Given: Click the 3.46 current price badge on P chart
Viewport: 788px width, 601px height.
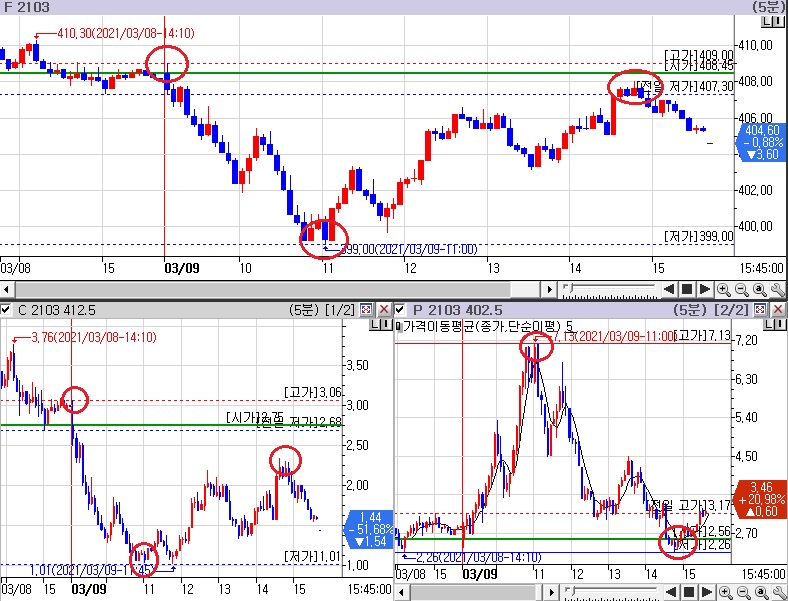Looking at the screenshot, I should coord(761,499).
